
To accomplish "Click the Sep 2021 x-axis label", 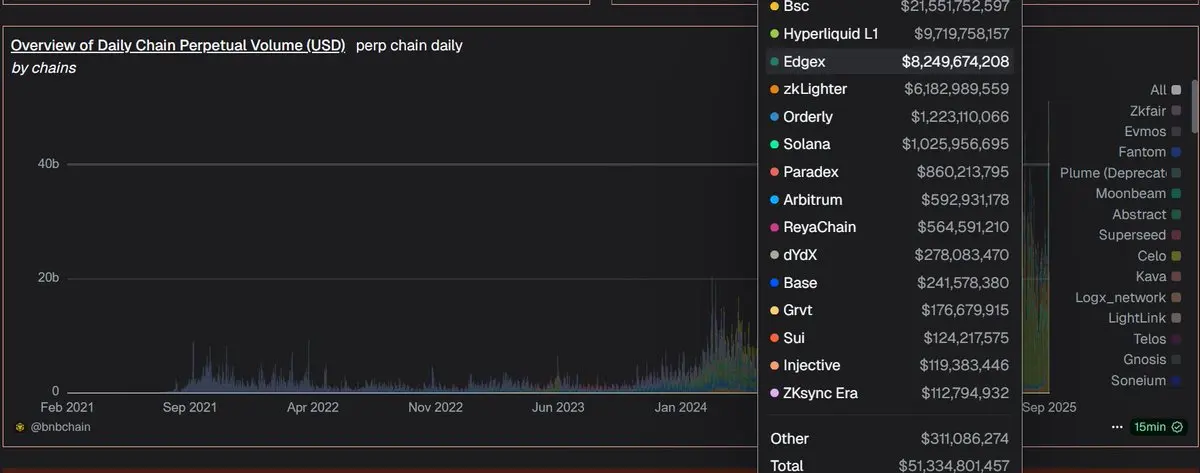I will (191, 407).
